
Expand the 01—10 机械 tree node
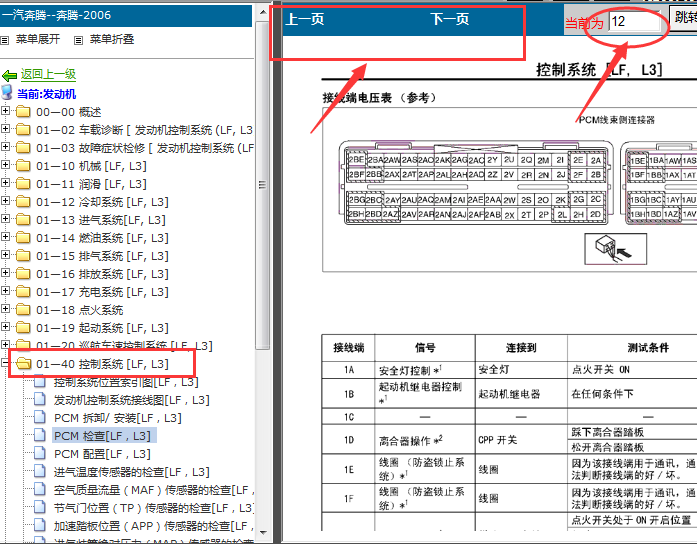click(5, 164)
